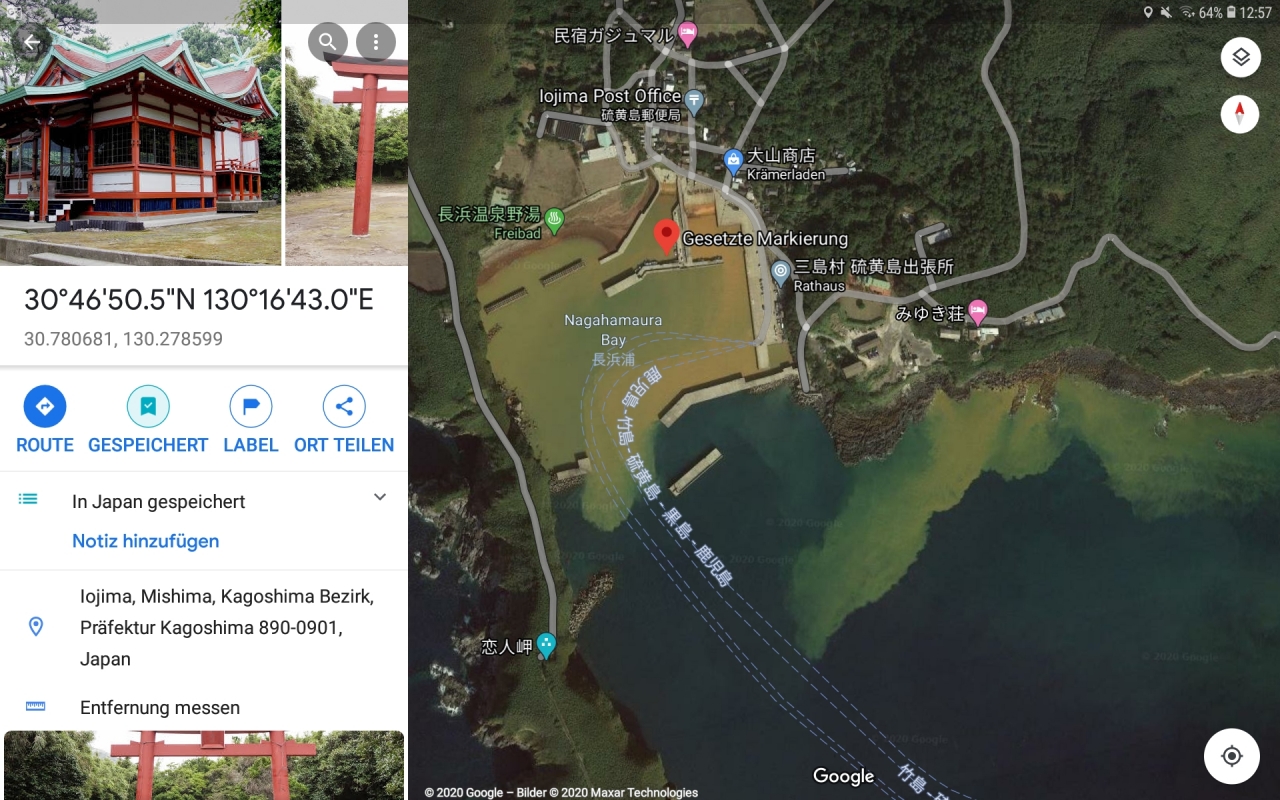
Task: Tap the Freibad hot spring marker
Action: click(553, 218)
